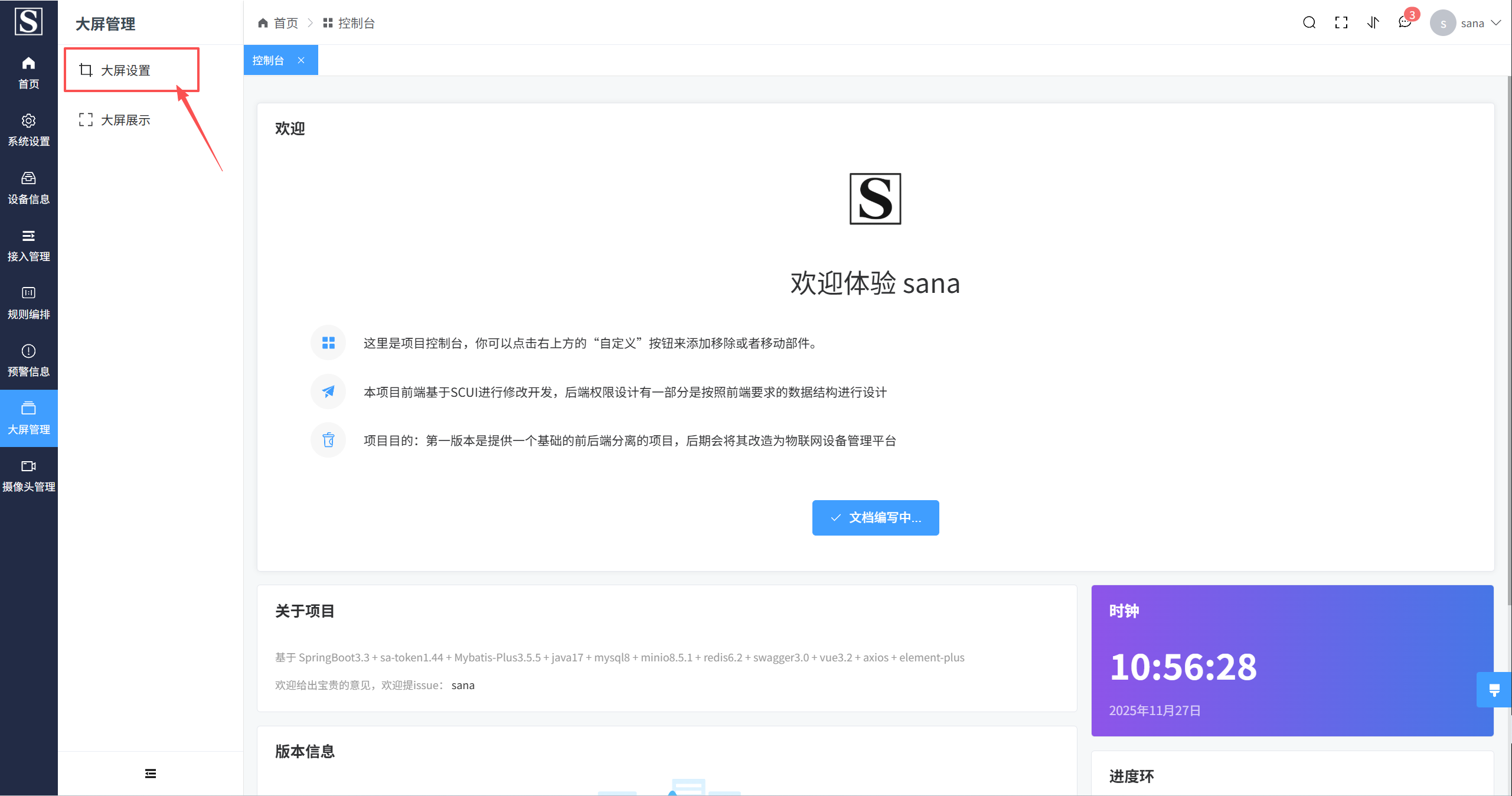The width and height of the screenshot is (1512, 796).
Task: Select 大屏展示 menu item
Action: [x=126, y=120]
